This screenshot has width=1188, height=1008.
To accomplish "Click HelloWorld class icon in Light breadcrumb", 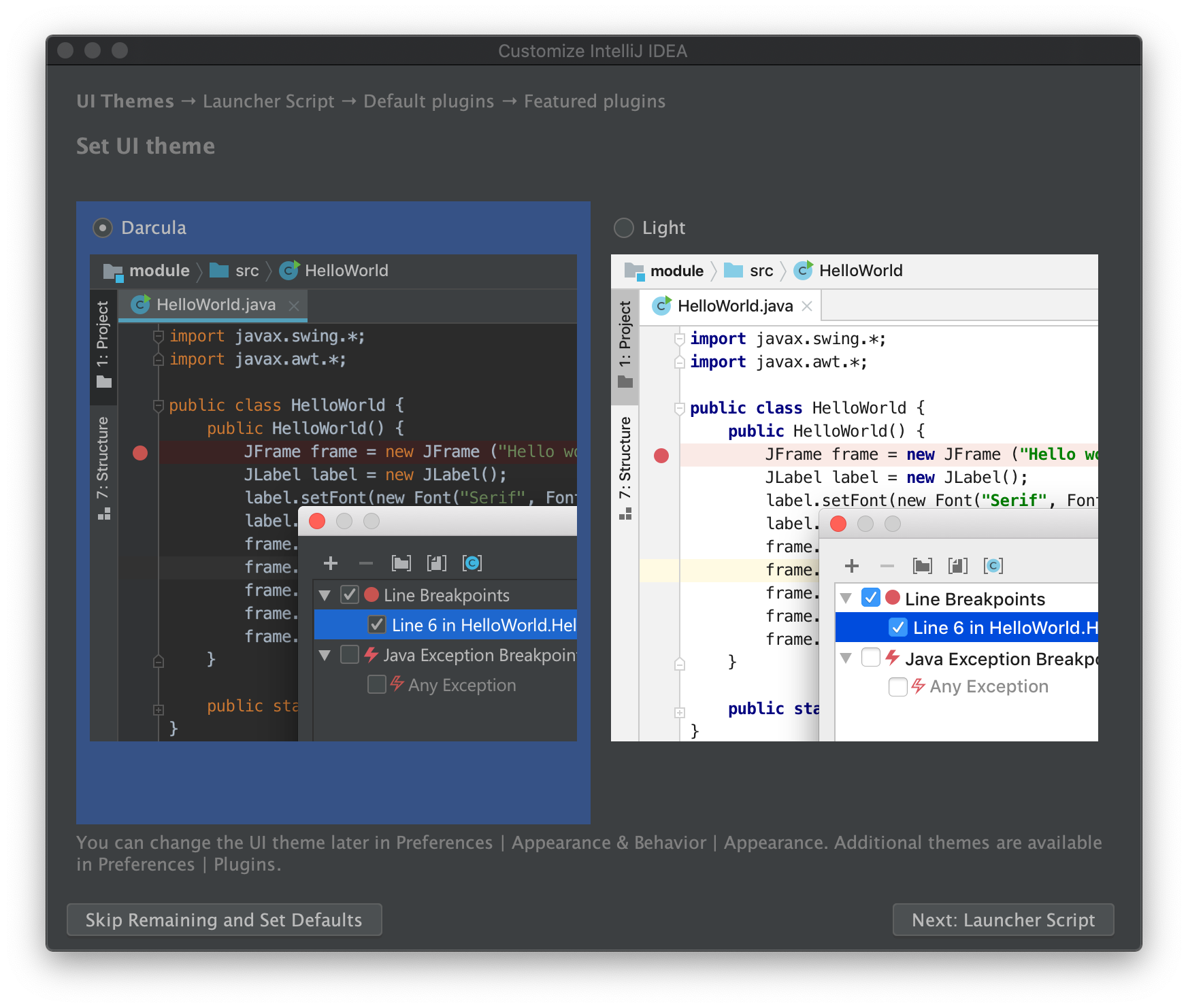I will point(804,271).
